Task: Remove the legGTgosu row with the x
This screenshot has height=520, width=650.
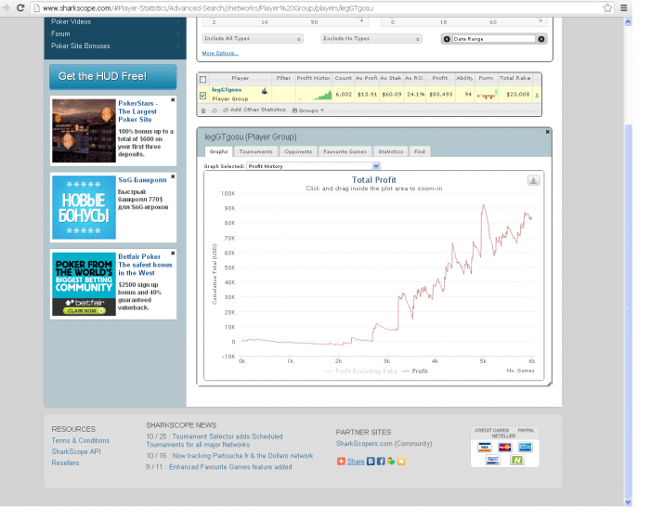Action: click(537, 95)
